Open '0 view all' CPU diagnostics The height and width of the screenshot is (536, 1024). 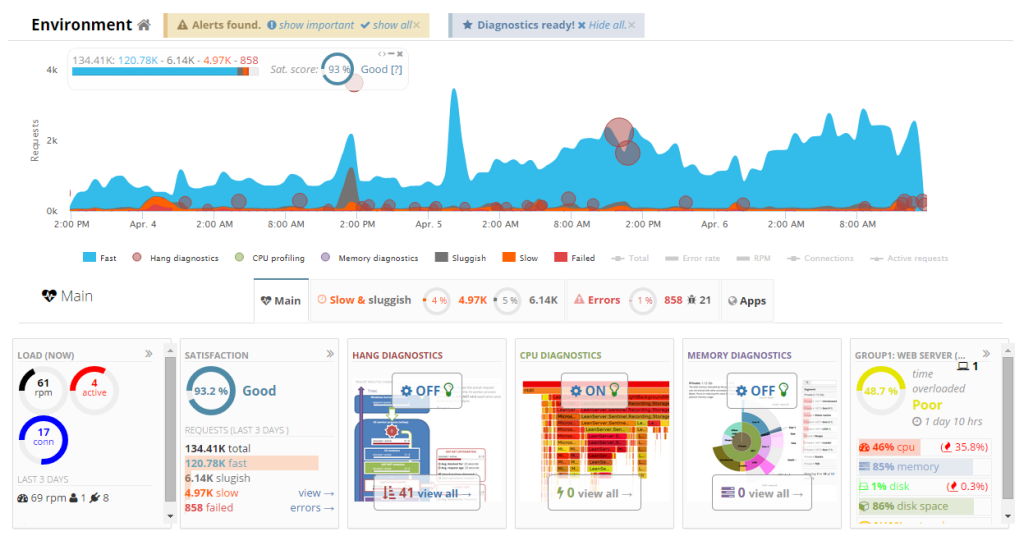[x=594, y=493]
